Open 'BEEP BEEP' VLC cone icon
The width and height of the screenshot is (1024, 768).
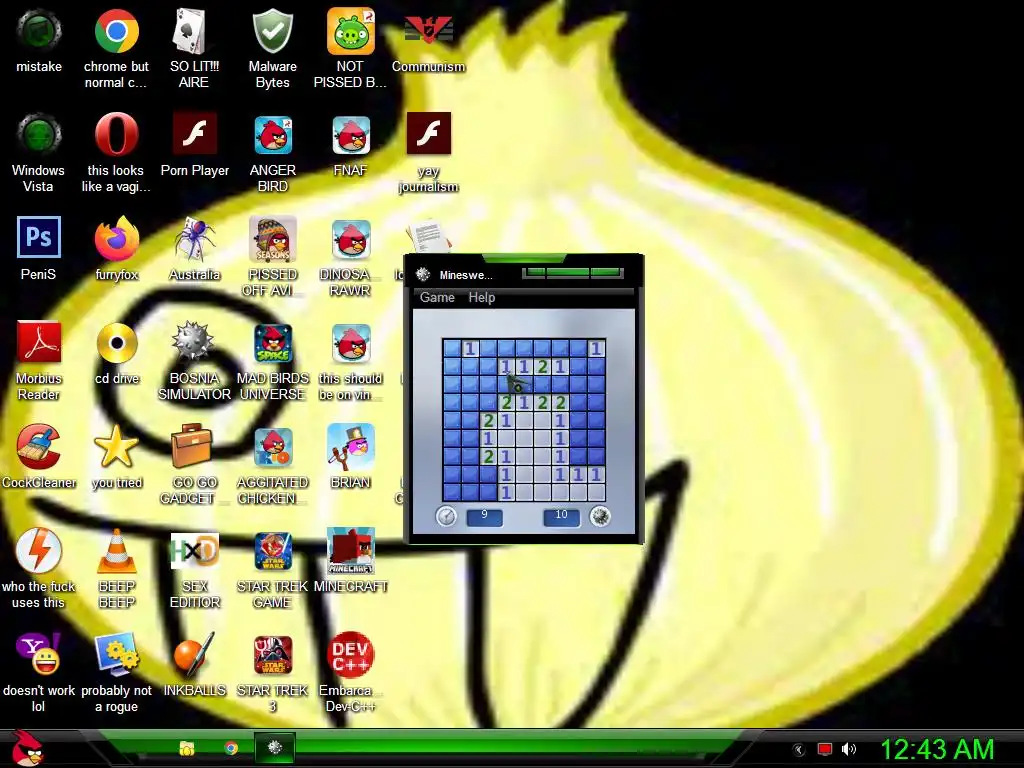tap(116, 551)
